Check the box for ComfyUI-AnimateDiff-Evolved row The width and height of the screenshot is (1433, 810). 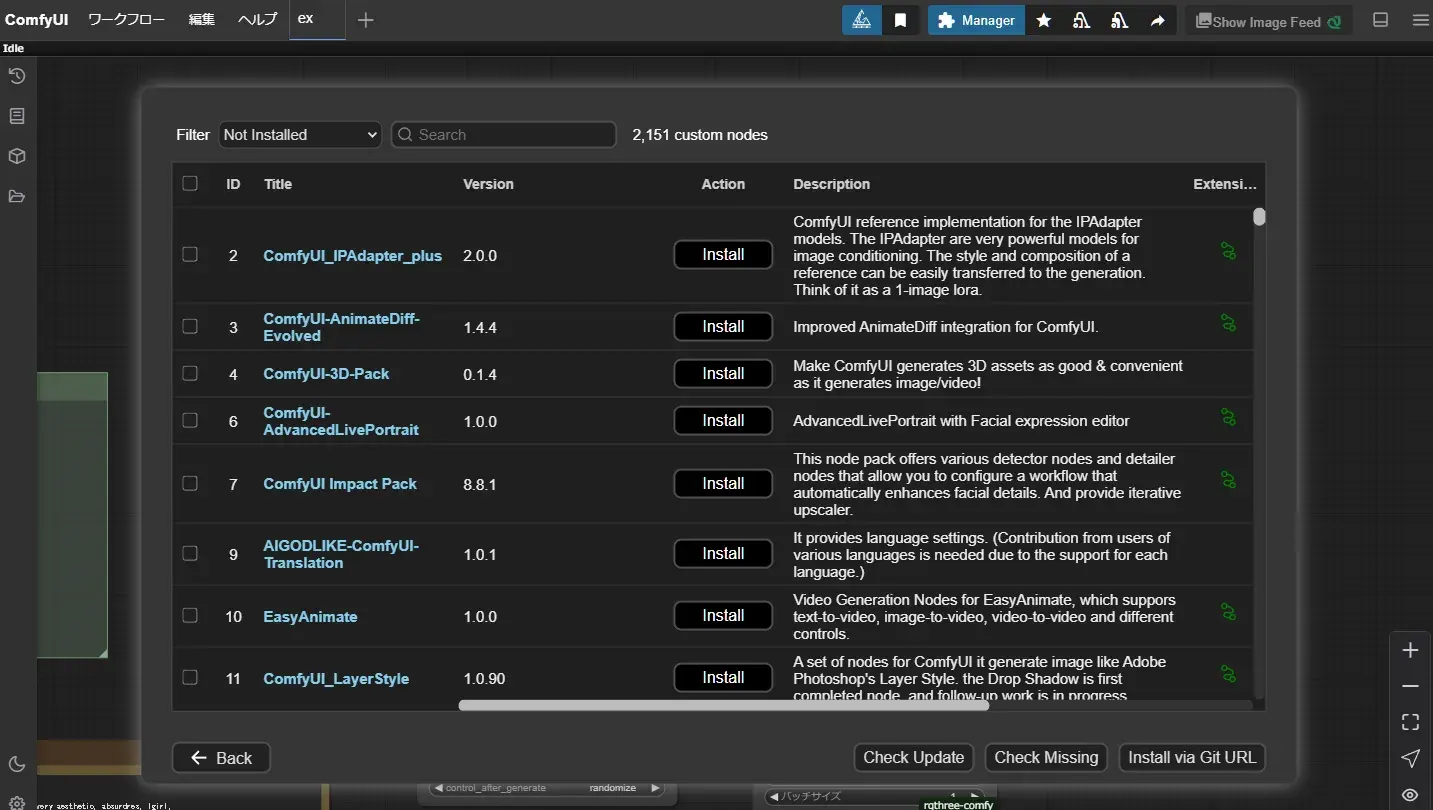190,326
